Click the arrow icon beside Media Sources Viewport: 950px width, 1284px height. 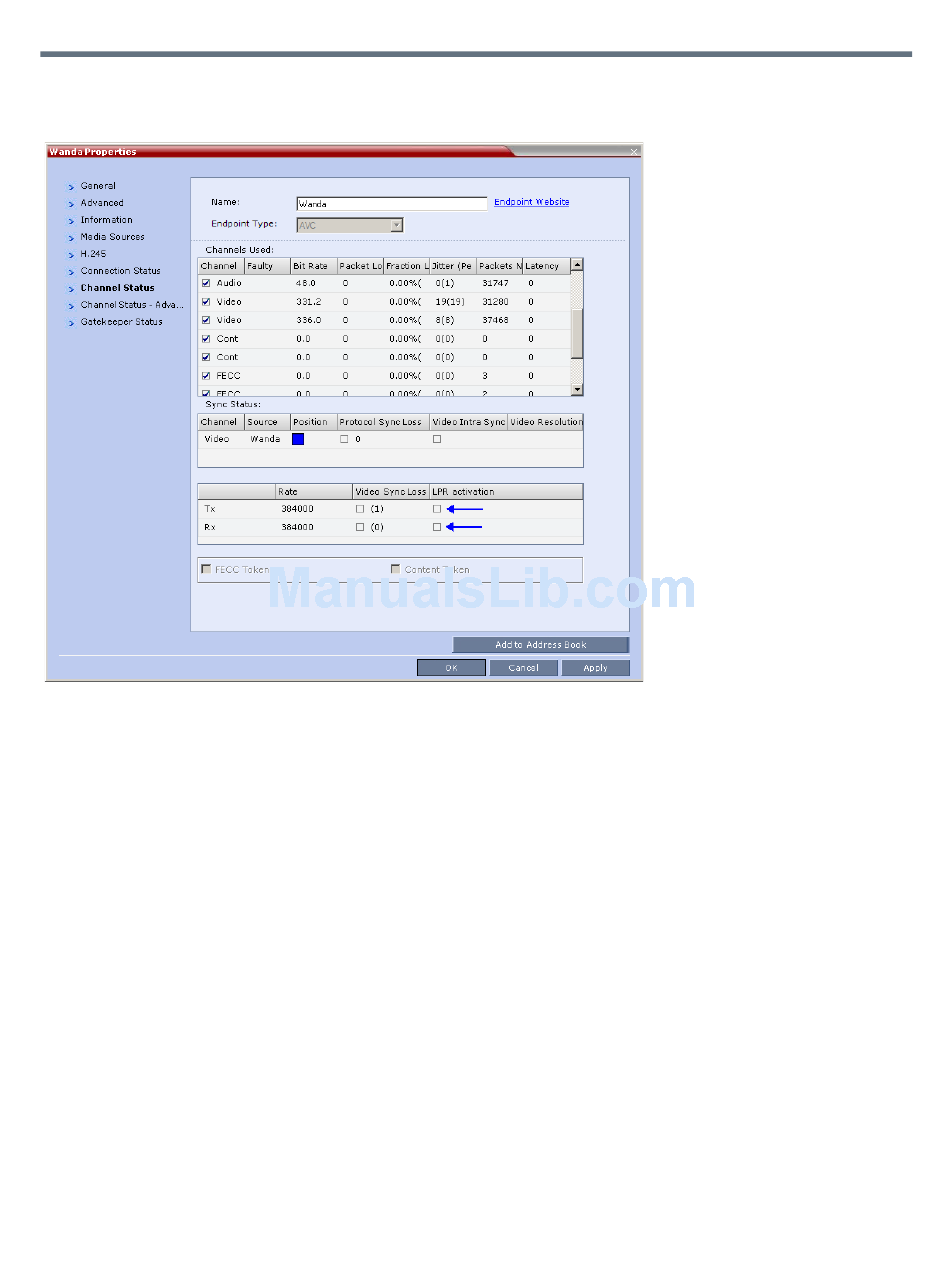point(71,238)
